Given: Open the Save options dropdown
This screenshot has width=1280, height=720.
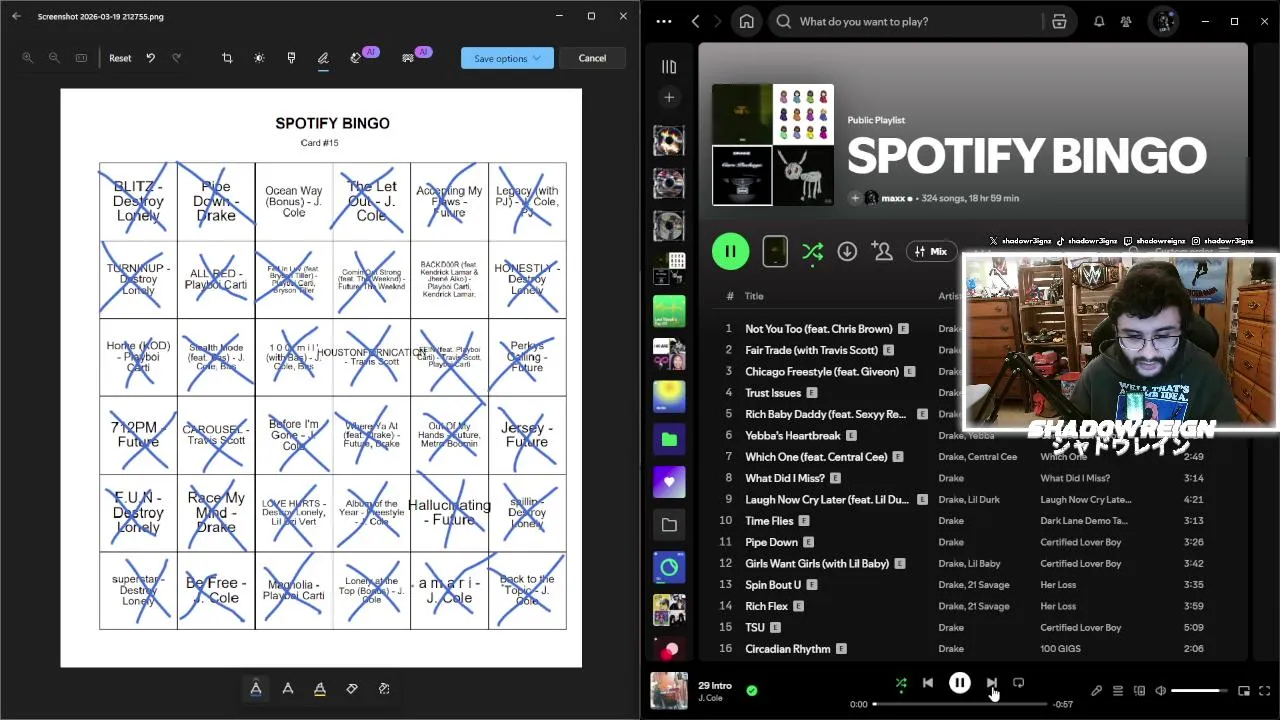Looking at the screenshot, I should coord(507,58).
